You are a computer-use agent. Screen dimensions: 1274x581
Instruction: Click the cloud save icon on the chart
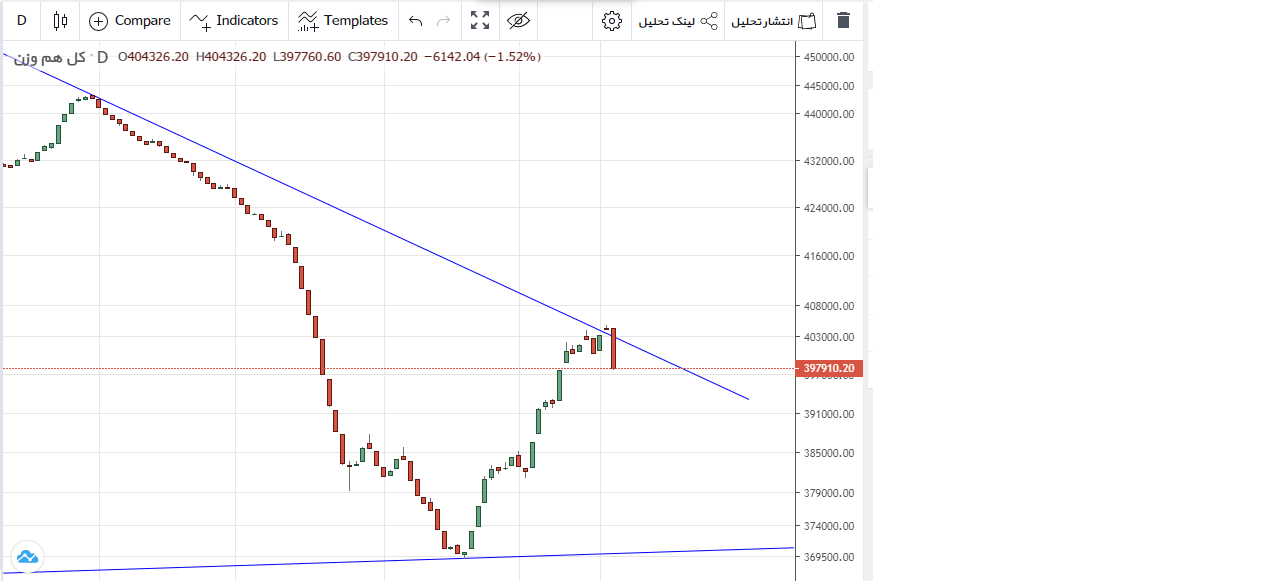pos(26,556)
